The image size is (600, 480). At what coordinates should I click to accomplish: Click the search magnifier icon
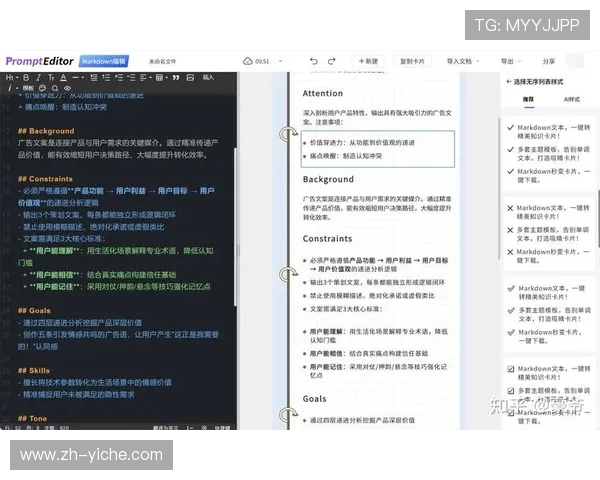55,88
